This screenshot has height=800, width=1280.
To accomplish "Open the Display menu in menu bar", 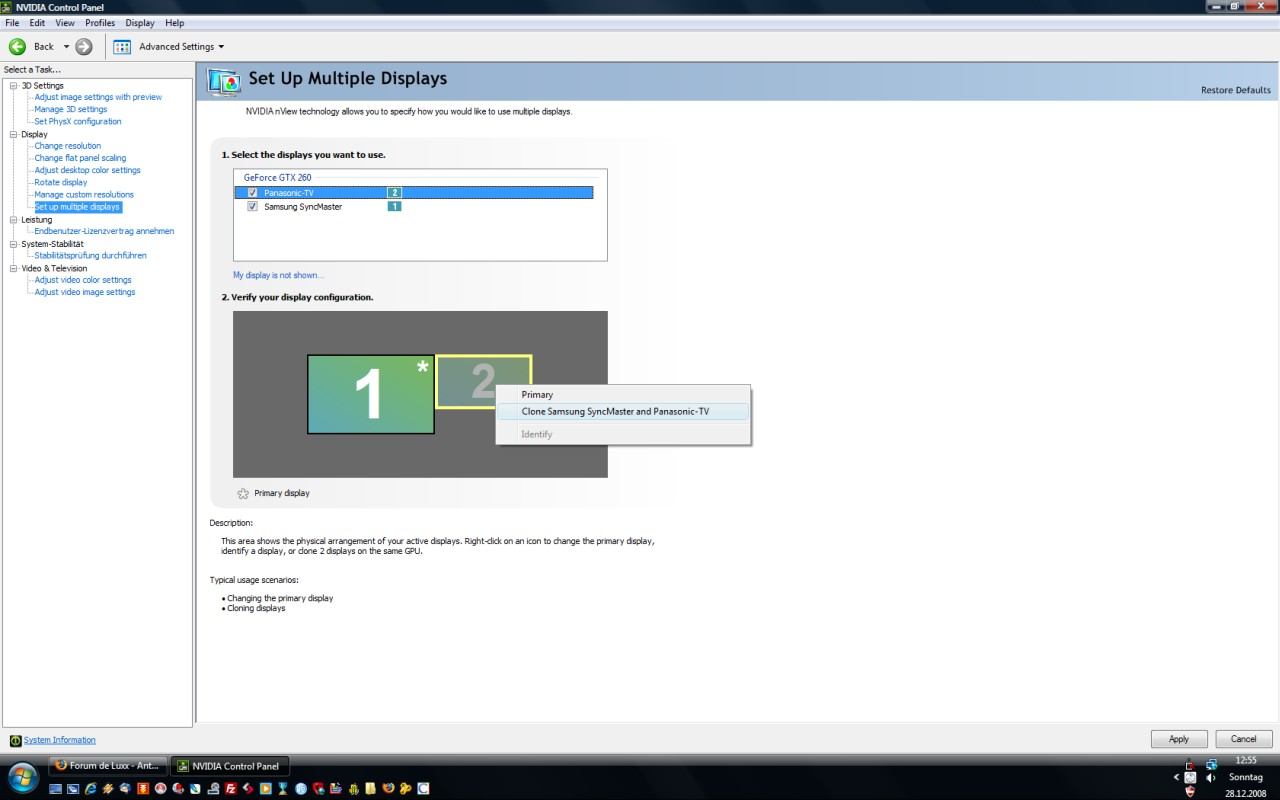I will [140, 22].
